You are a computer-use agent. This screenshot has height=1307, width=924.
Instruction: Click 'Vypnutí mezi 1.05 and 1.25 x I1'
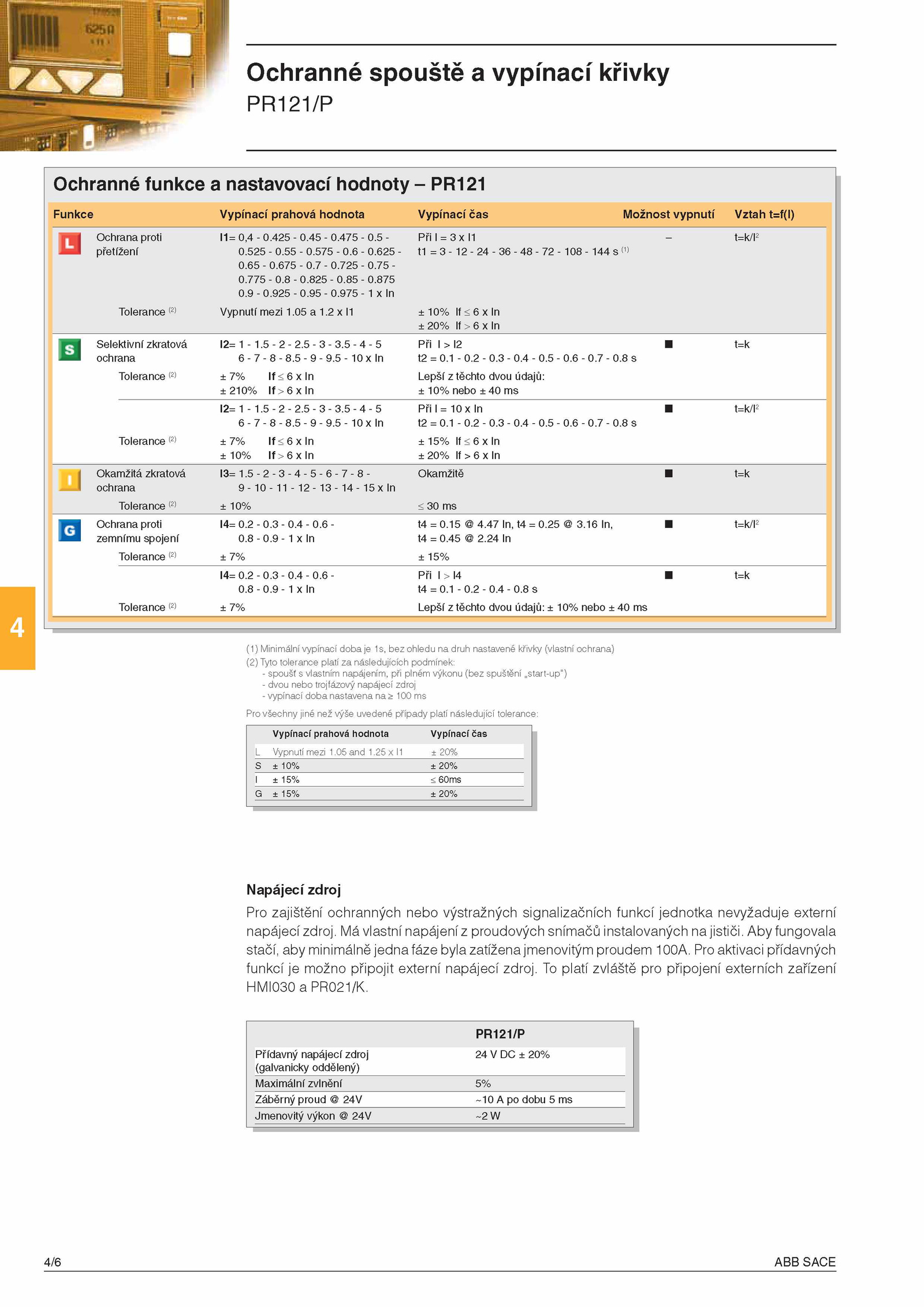[x=338, y=752]
